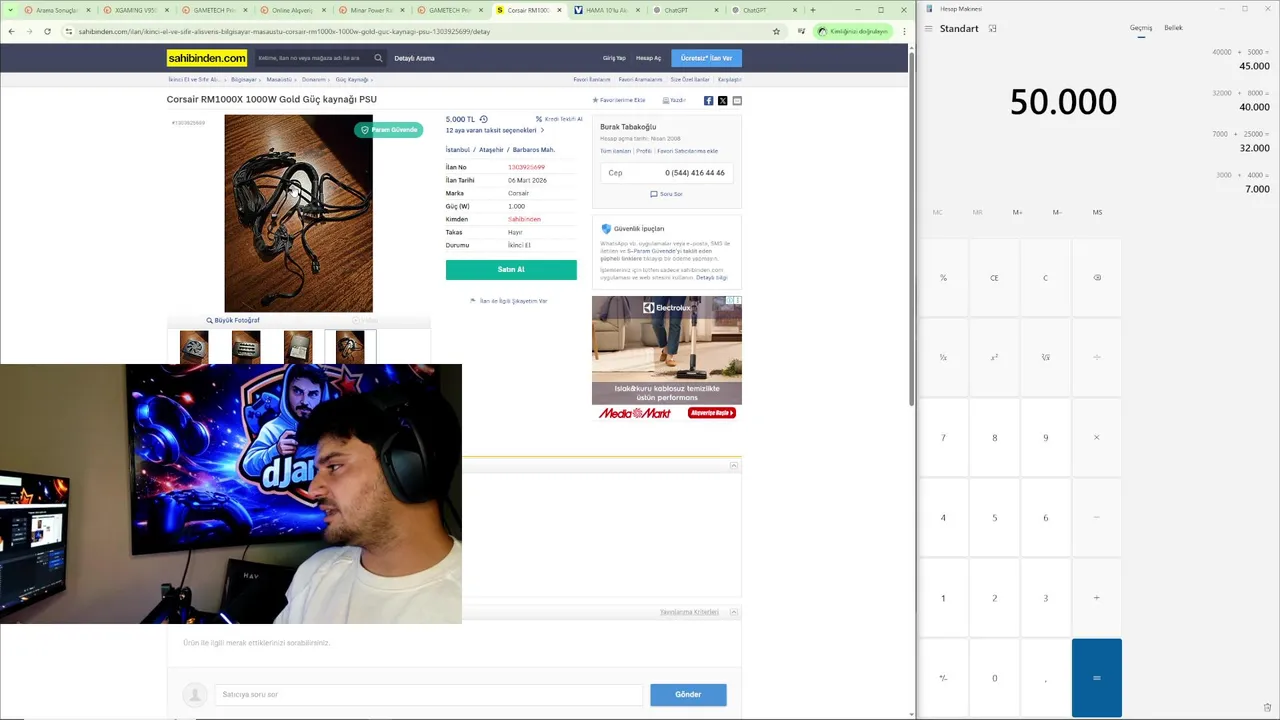Click digit 0 on calculator keypad
This screenshot has height=720, width=1280.
pyautogui.click(x=994, y=678)
